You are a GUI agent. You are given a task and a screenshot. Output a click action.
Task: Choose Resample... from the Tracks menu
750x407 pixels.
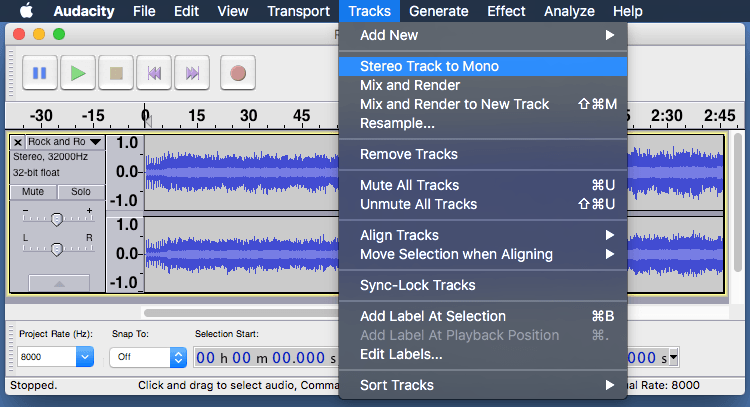pos(483,123)
